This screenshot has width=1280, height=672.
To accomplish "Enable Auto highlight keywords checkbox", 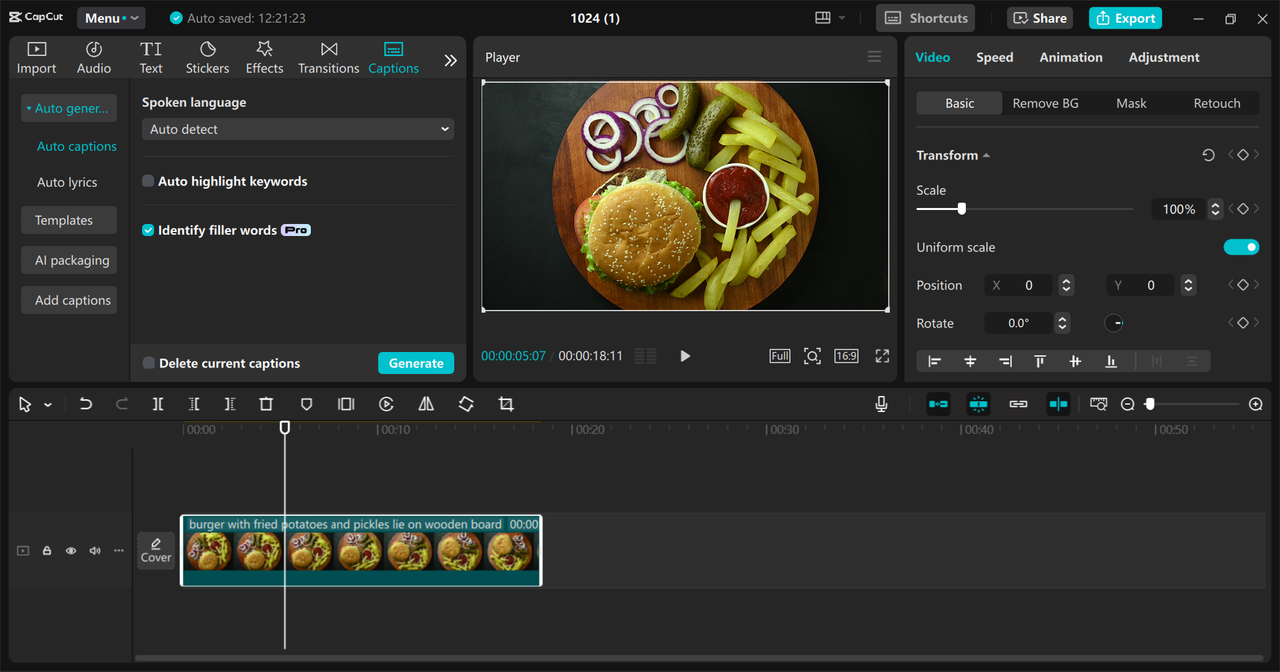I will [x=148, y=181].
